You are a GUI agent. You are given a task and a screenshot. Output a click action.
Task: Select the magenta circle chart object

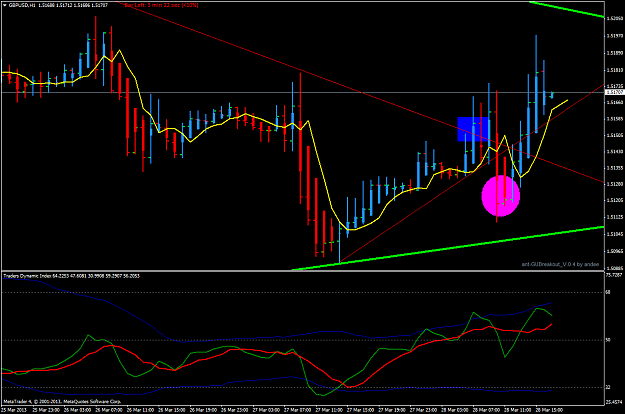click(501, 196)
